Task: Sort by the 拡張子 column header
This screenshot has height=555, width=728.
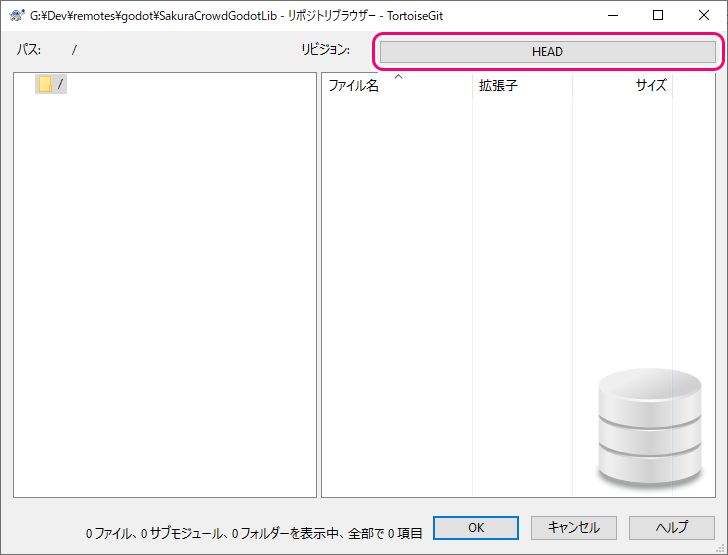Action: pos(498,86)
